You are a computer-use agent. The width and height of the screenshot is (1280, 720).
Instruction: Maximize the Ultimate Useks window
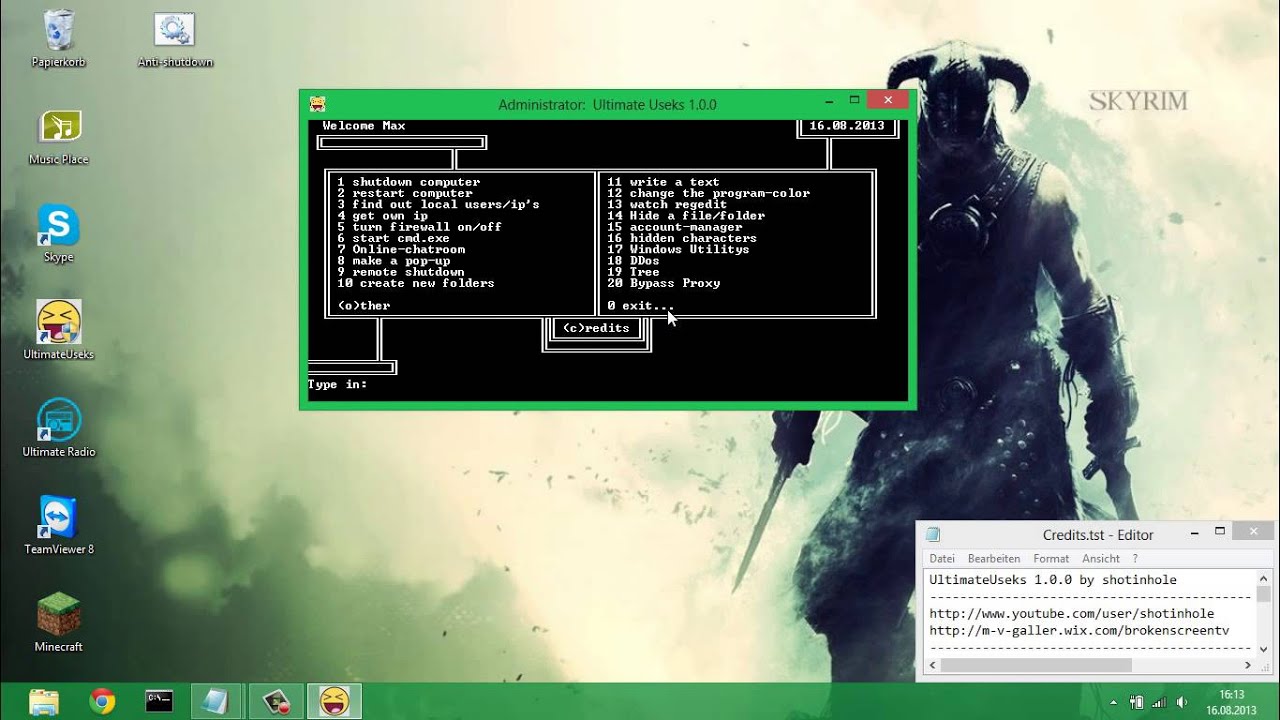coord(855,101)
